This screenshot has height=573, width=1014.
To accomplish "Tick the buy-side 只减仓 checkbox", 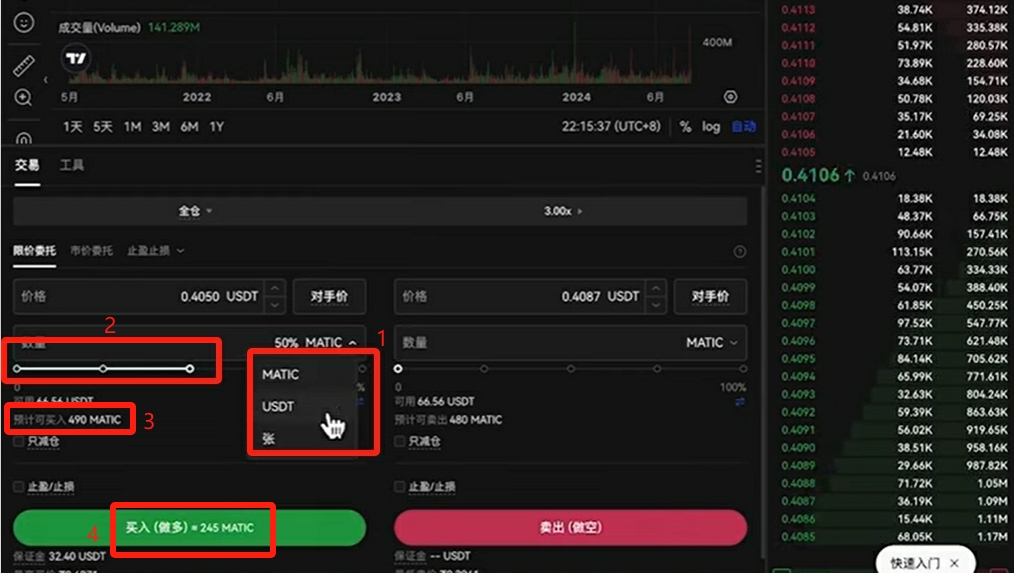I will [x=19, y=442].
